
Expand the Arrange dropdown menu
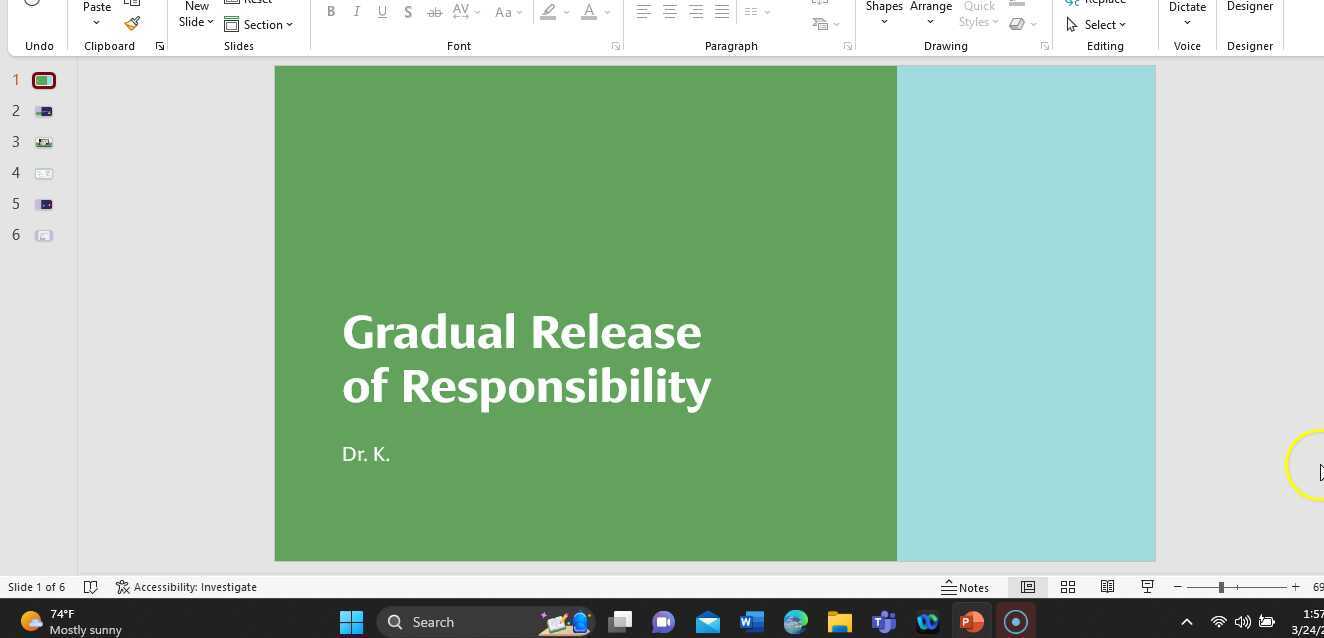point(930,21)
